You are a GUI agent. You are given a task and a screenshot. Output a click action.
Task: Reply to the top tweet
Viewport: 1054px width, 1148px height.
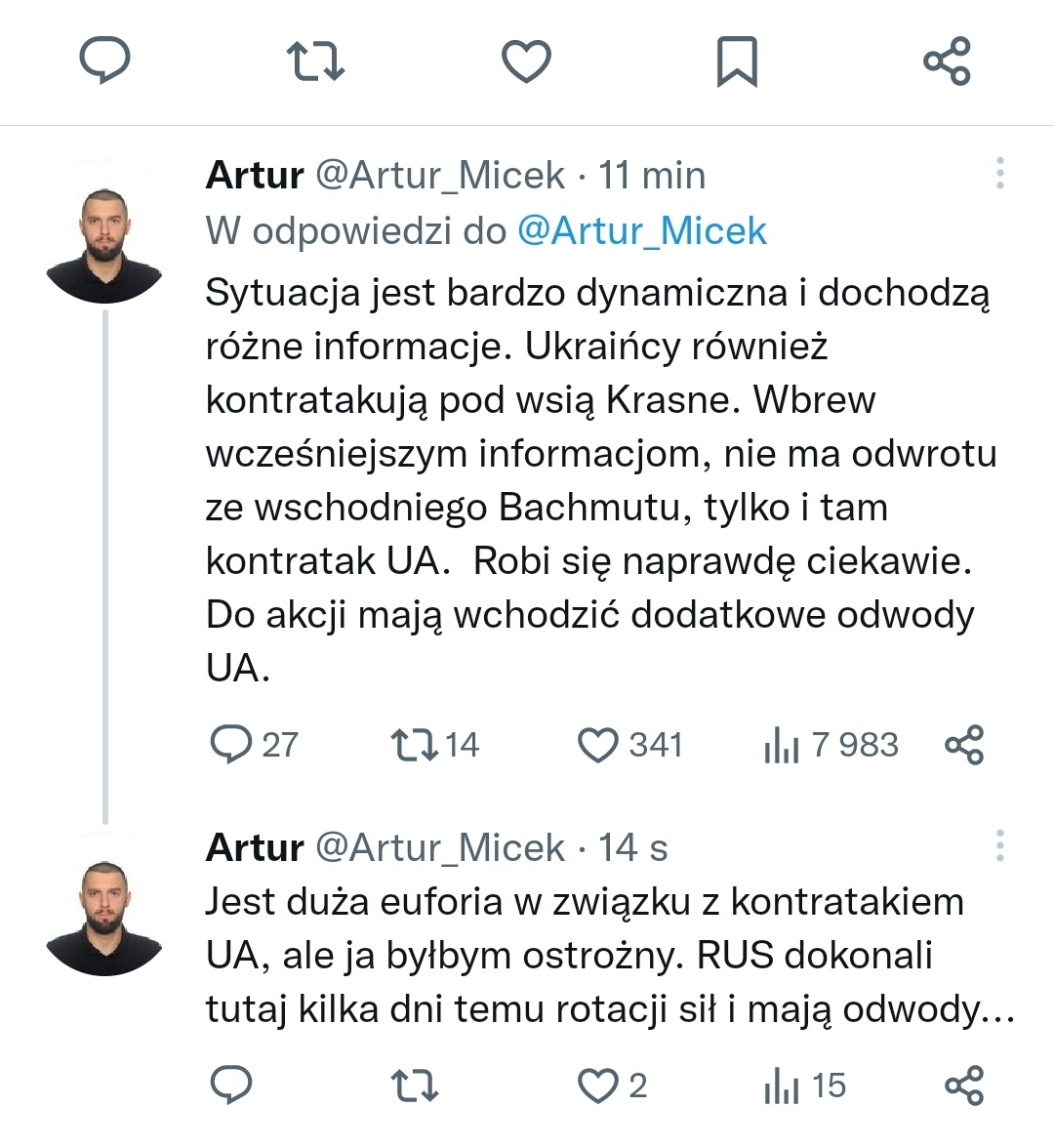point(104,61)
